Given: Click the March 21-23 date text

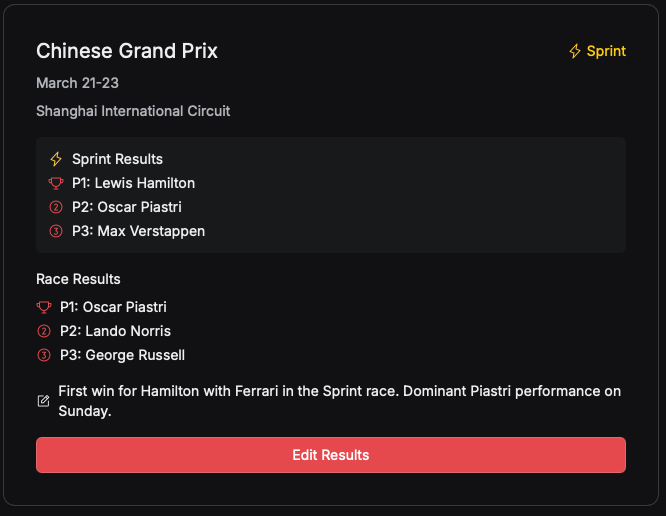Looking at the screenshot, I should pyautogui.click(x=77, y=83).
